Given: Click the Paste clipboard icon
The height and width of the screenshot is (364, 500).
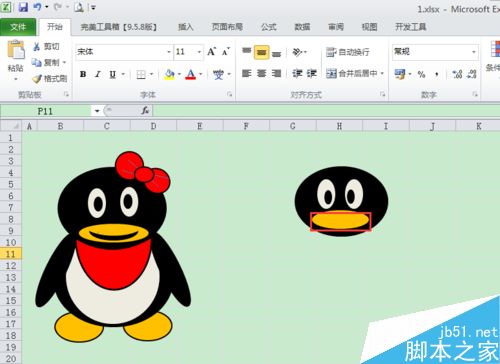Looking at the screenshot, I should 16,49.
